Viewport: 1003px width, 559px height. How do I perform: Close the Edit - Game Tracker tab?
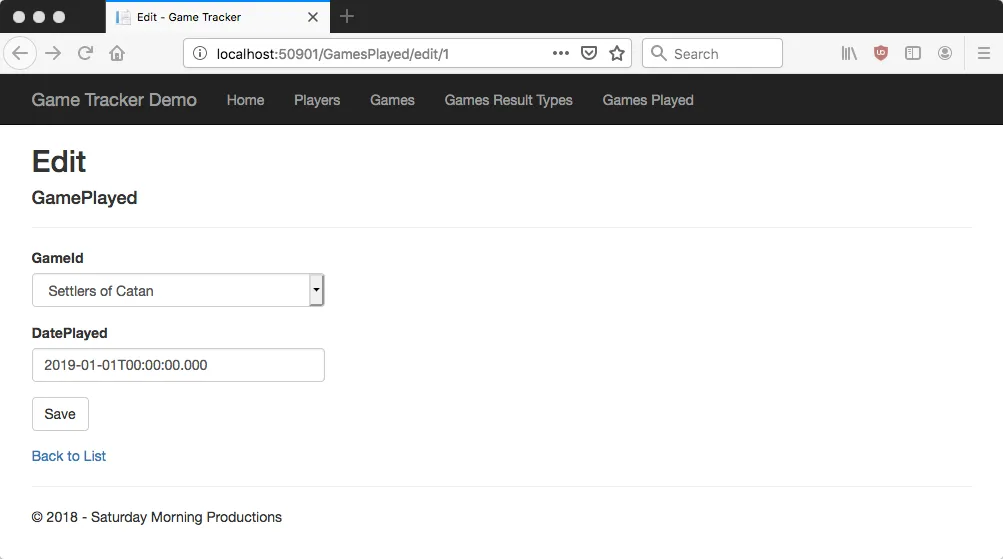(313, 17)
